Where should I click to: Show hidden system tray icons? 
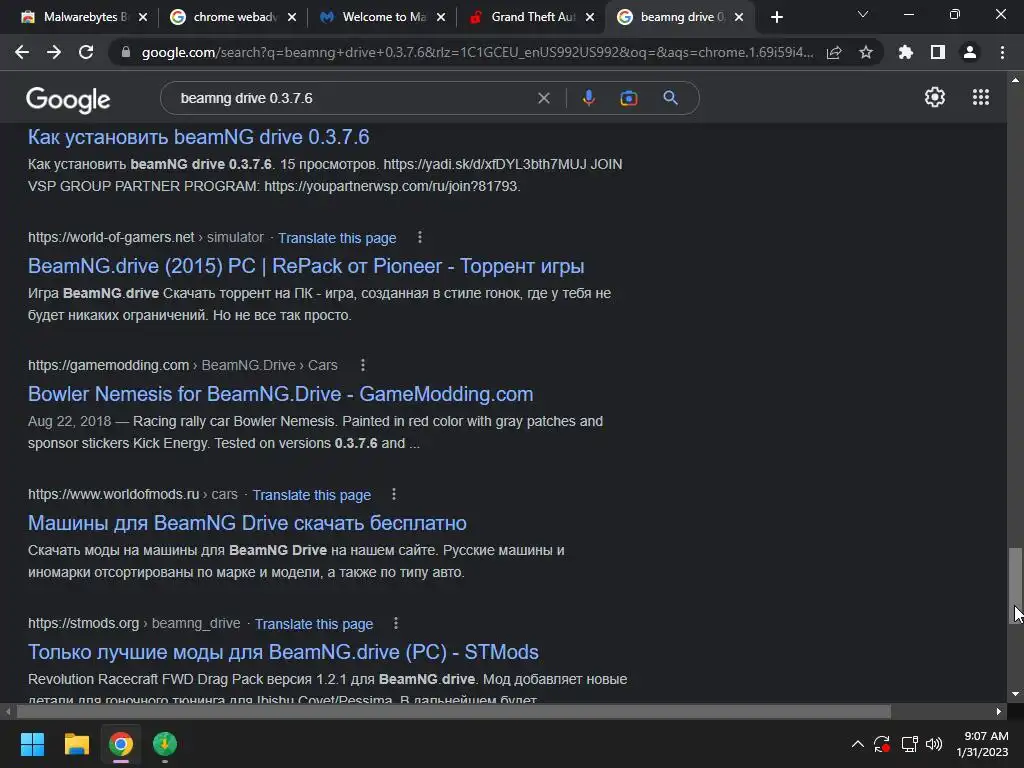coord(857,744)
